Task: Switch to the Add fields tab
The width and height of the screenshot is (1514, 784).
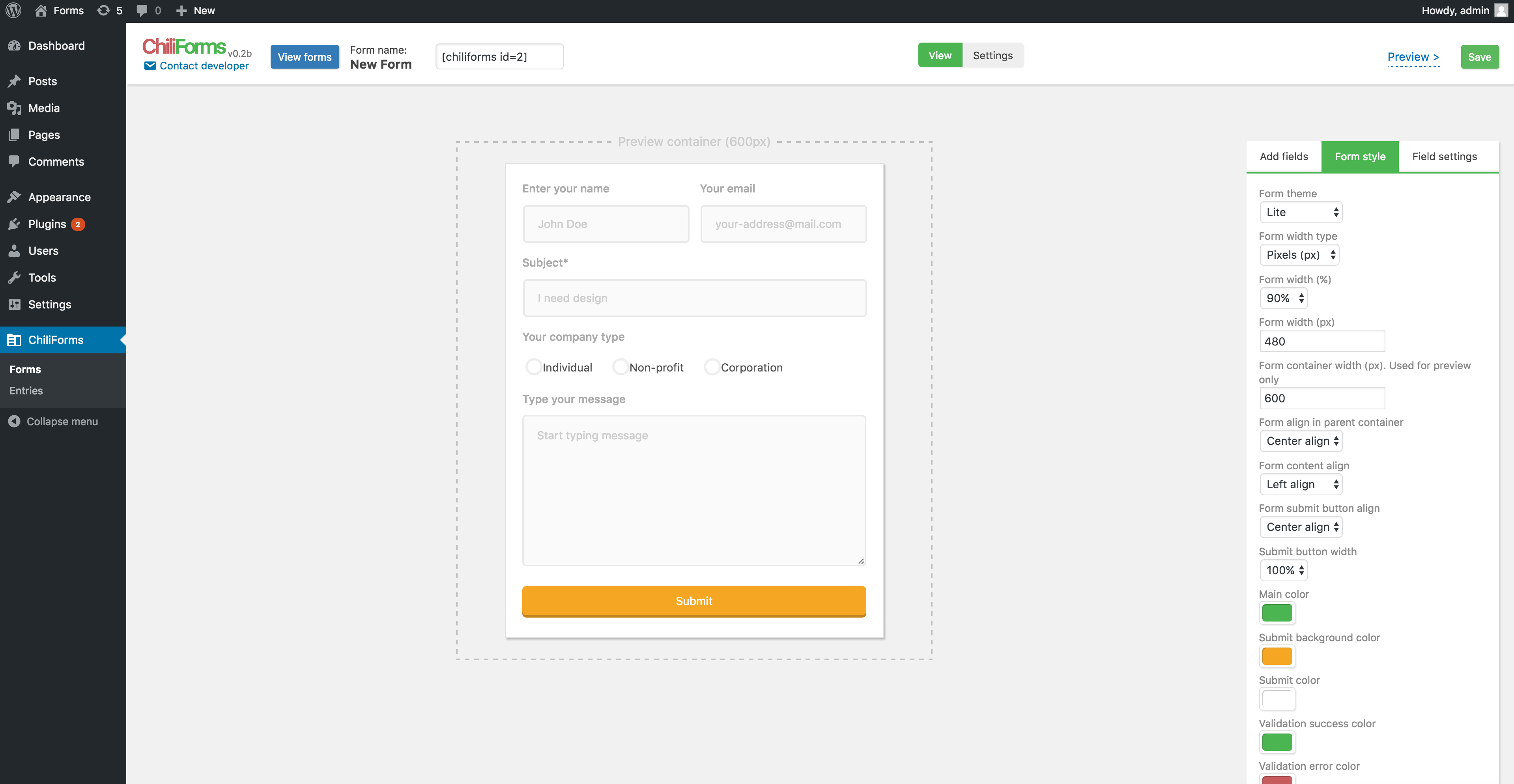Action: (1284, 156)
